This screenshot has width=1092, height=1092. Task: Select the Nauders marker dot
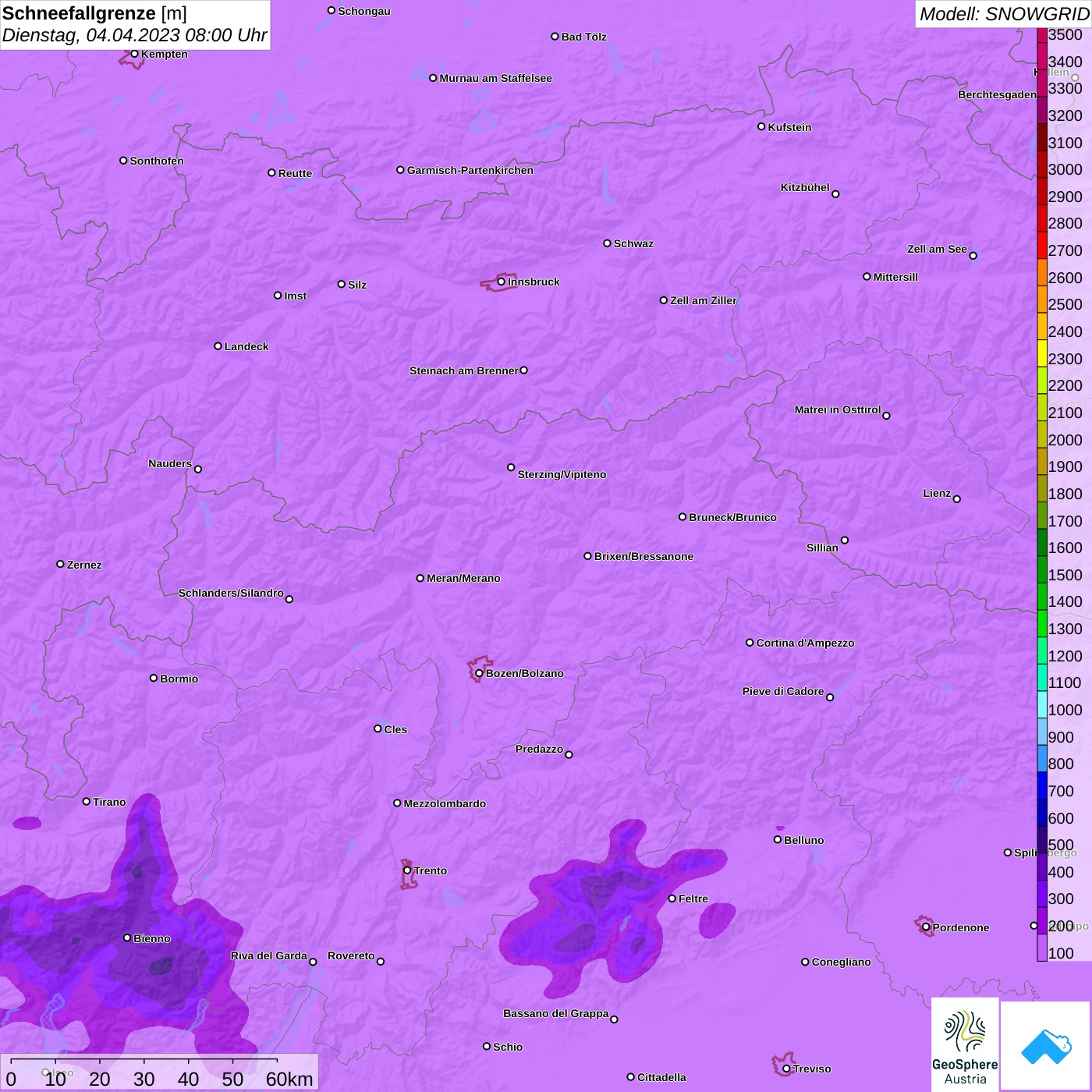tap(198, 469)
